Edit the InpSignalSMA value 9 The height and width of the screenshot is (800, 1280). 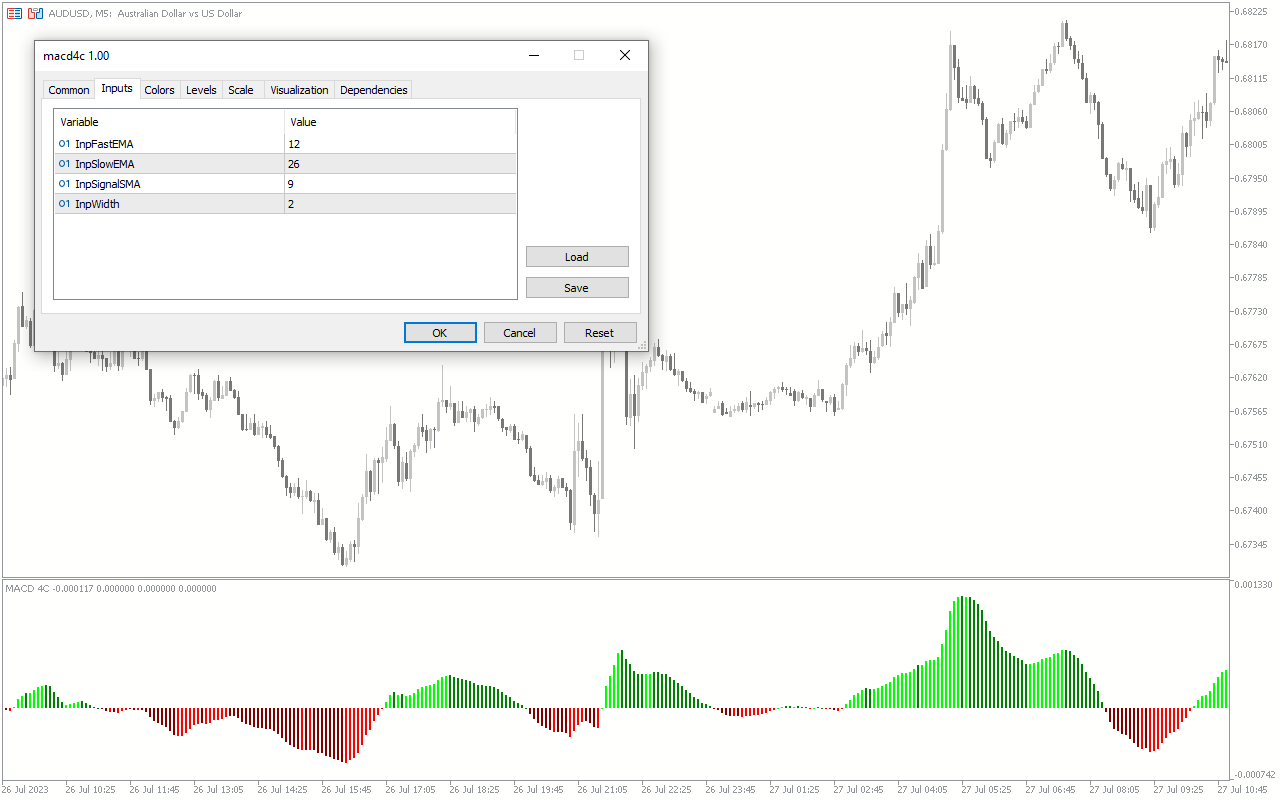400,184
